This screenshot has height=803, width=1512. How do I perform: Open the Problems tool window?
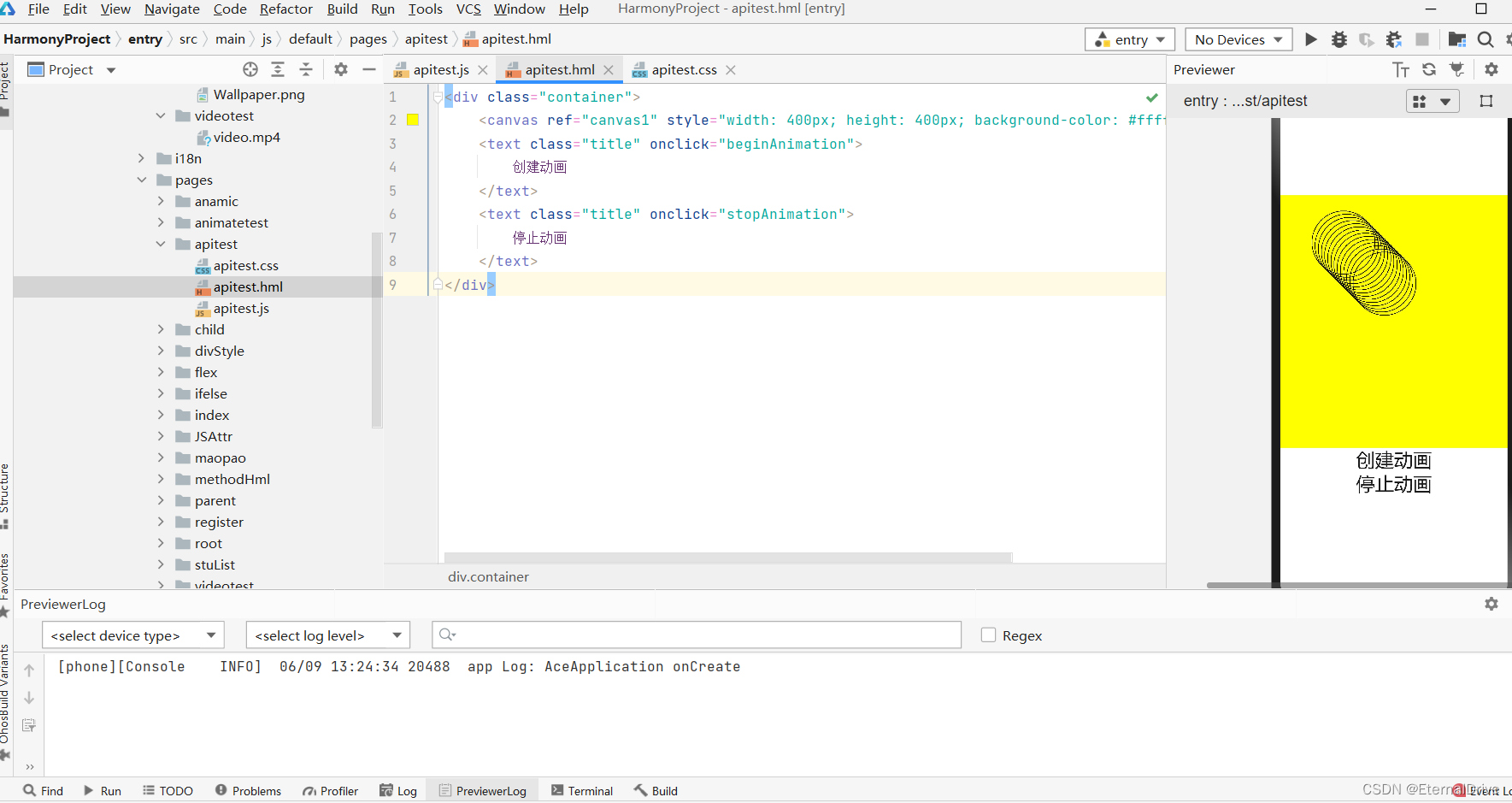[248, 791]
